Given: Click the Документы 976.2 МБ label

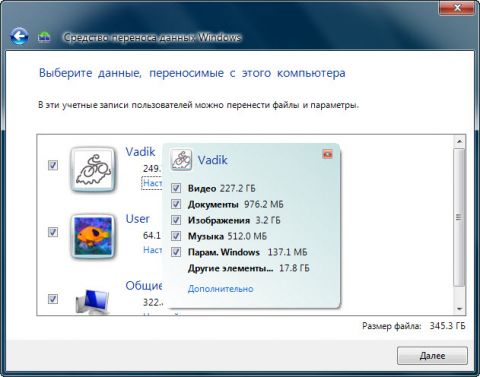Looking at the screenshot, I should click(236, 204).
